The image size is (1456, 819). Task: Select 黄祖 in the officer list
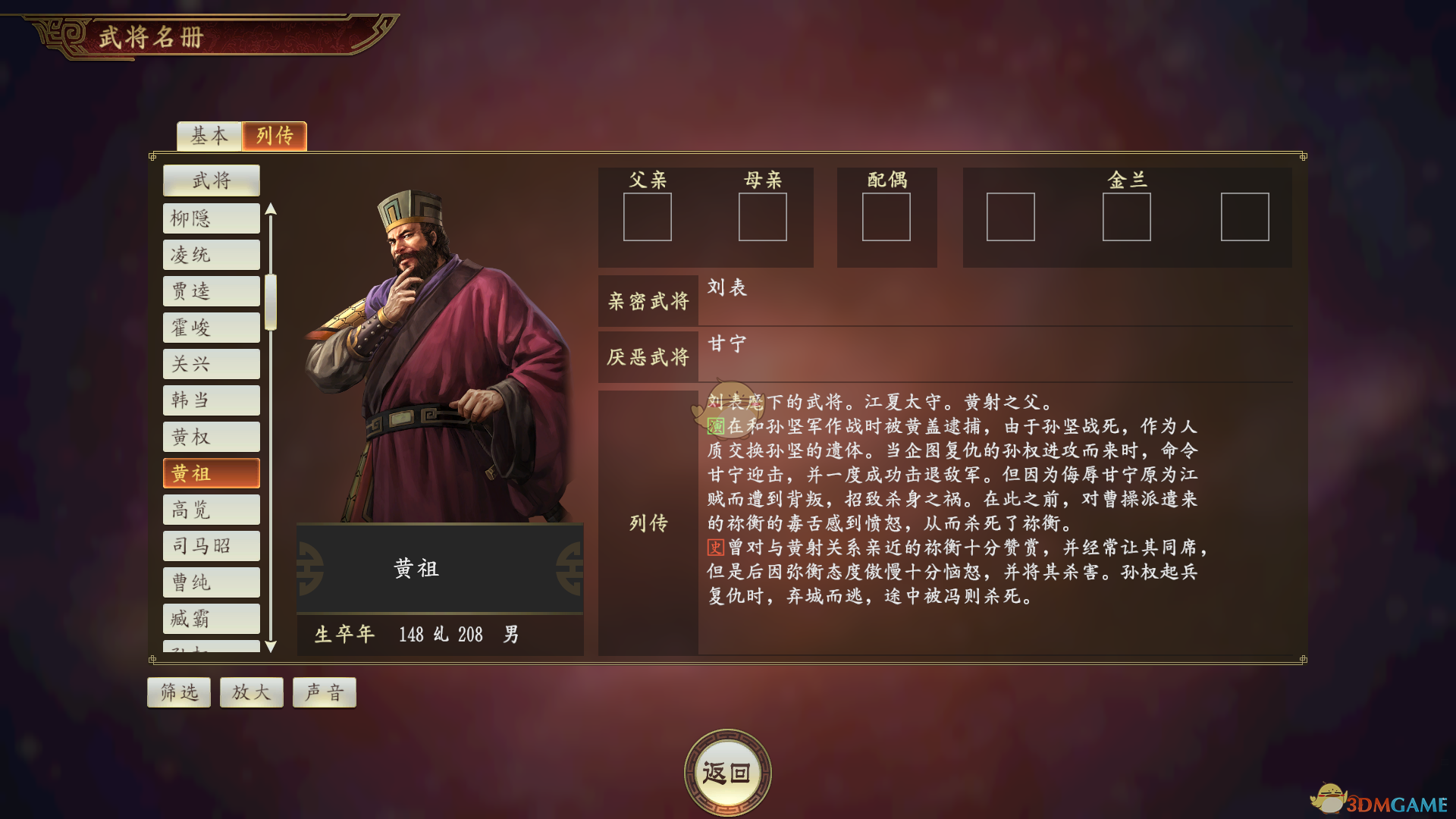pyautogui.click(x=212, y=473)
